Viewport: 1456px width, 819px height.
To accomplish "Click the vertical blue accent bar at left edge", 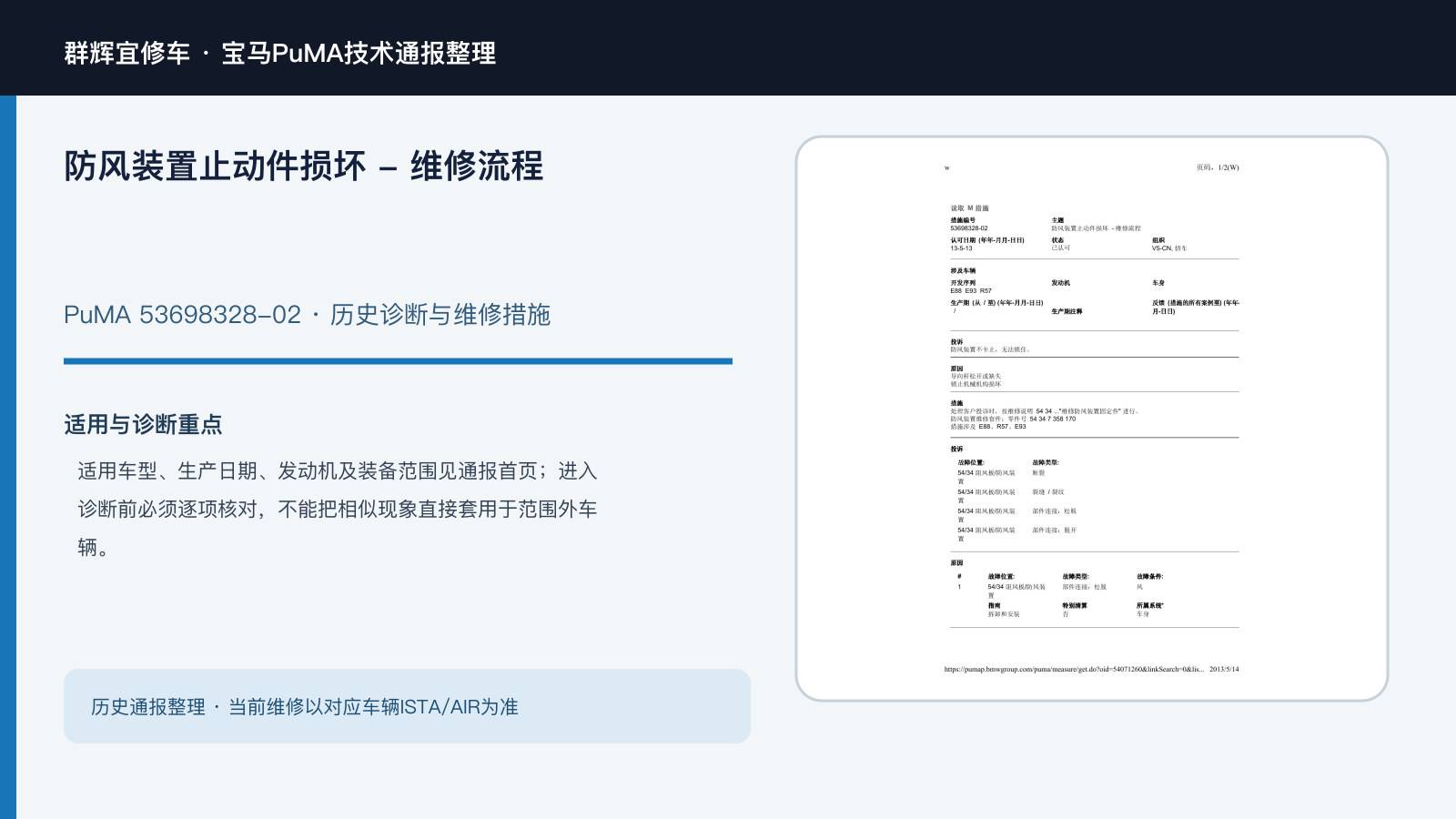I will click(x=8, y=457).
